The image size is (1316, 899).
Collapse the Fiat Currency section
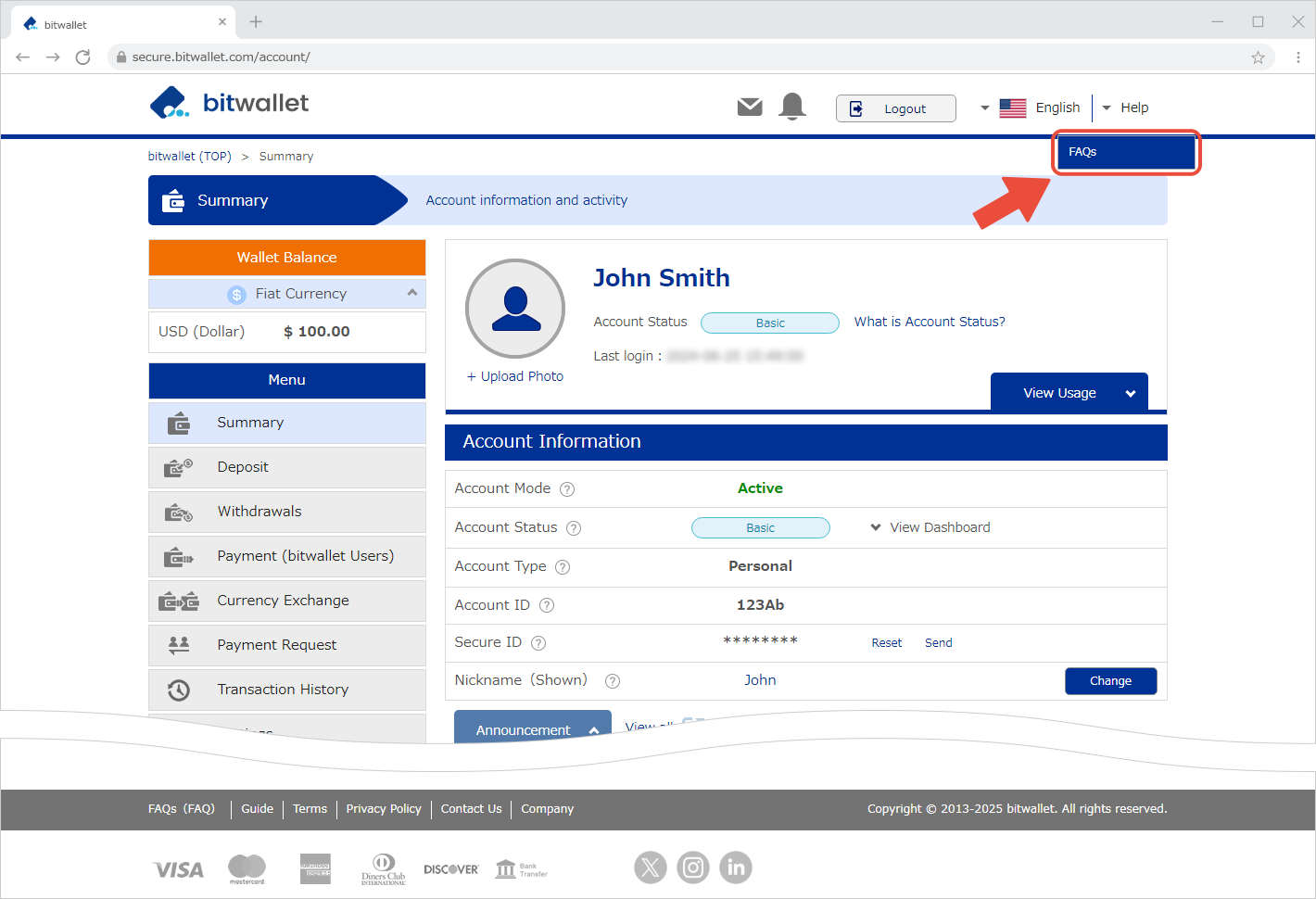click(411, 293)
